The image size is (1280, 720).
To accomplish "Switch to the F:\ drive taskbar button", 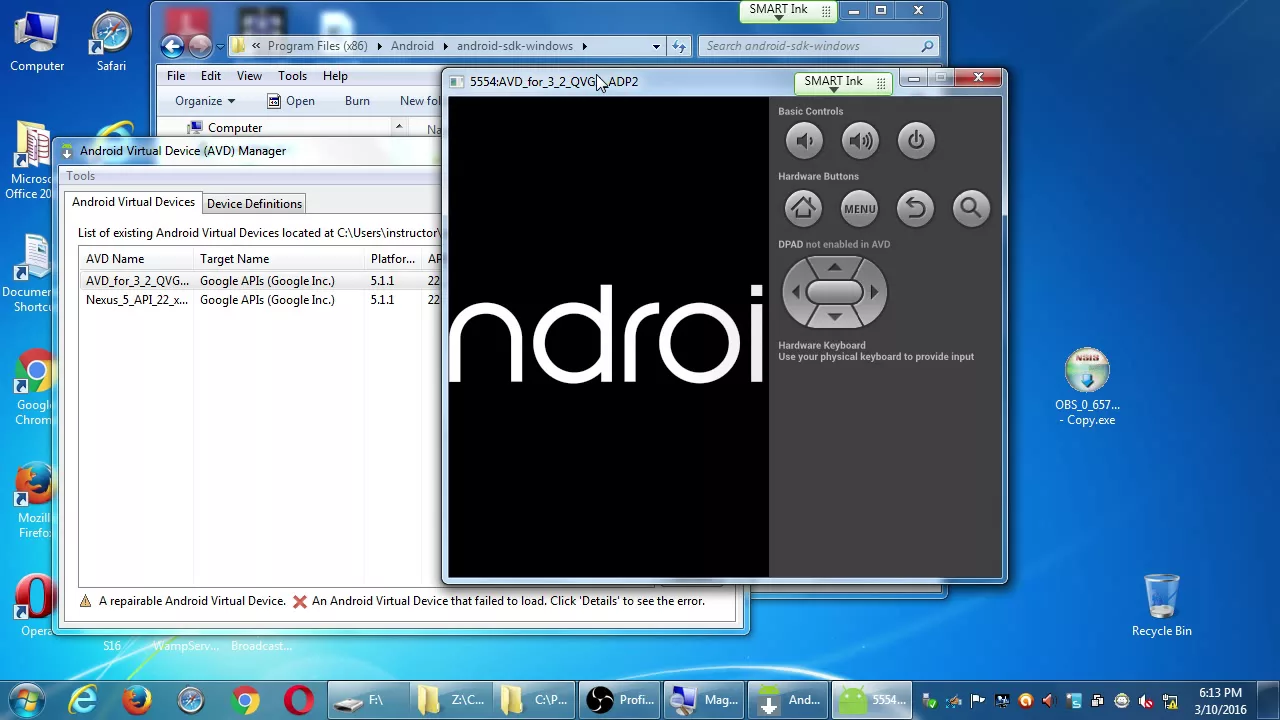I will coord(368,700).
